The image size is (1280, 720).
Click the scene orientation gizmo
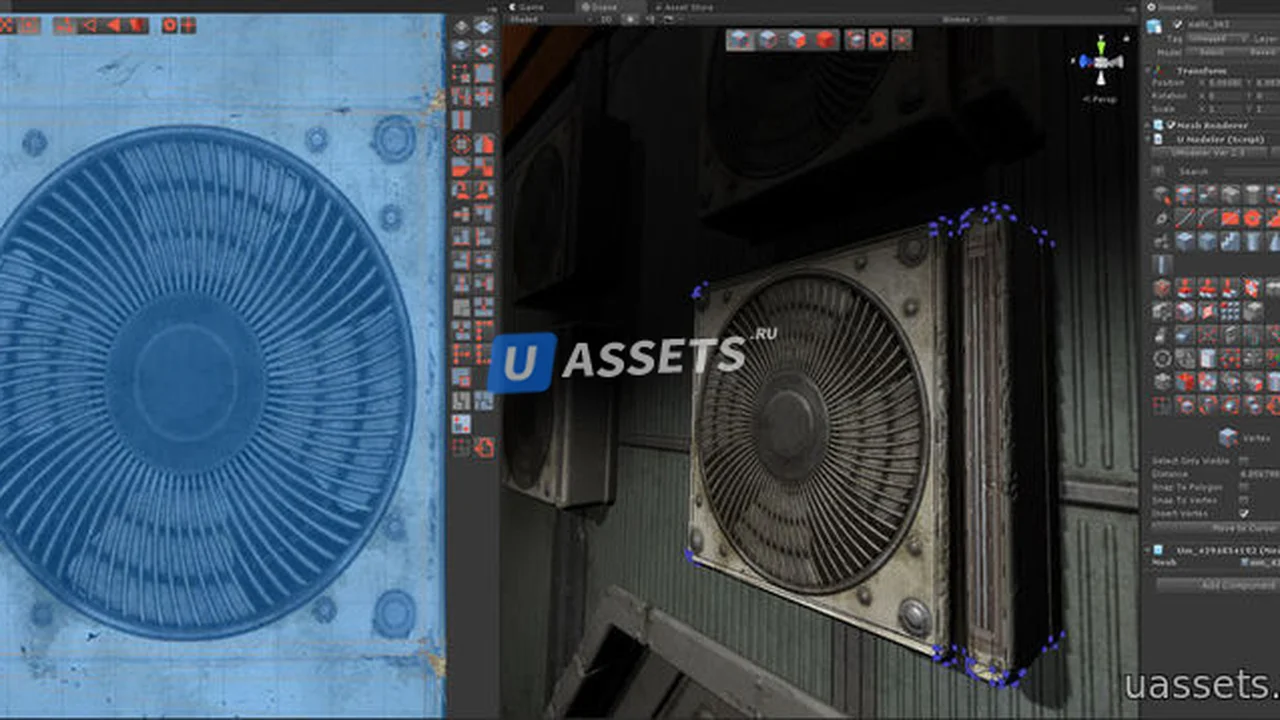(1100, 62)
